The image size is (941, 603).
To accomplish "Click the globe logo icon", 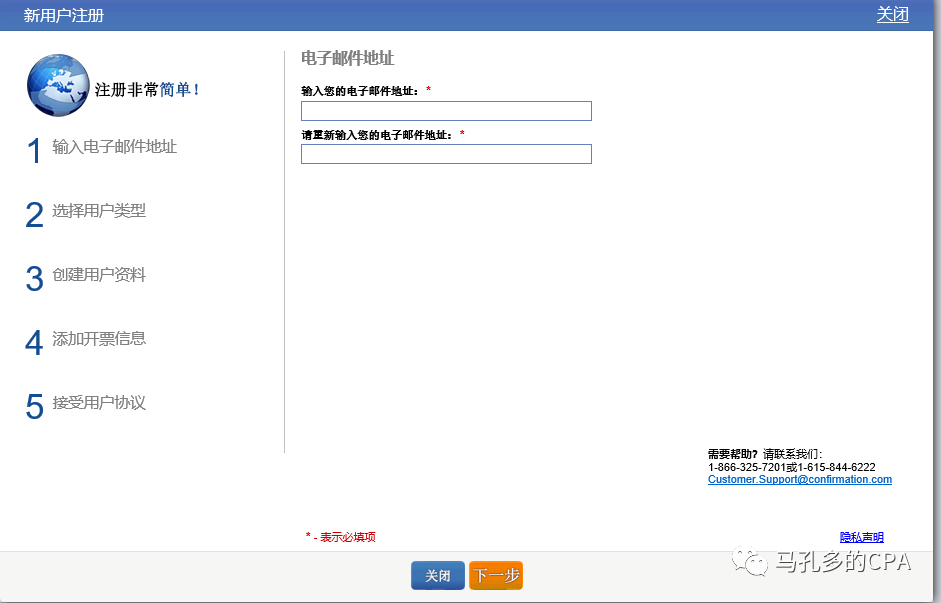I will (x=58, y=85).
